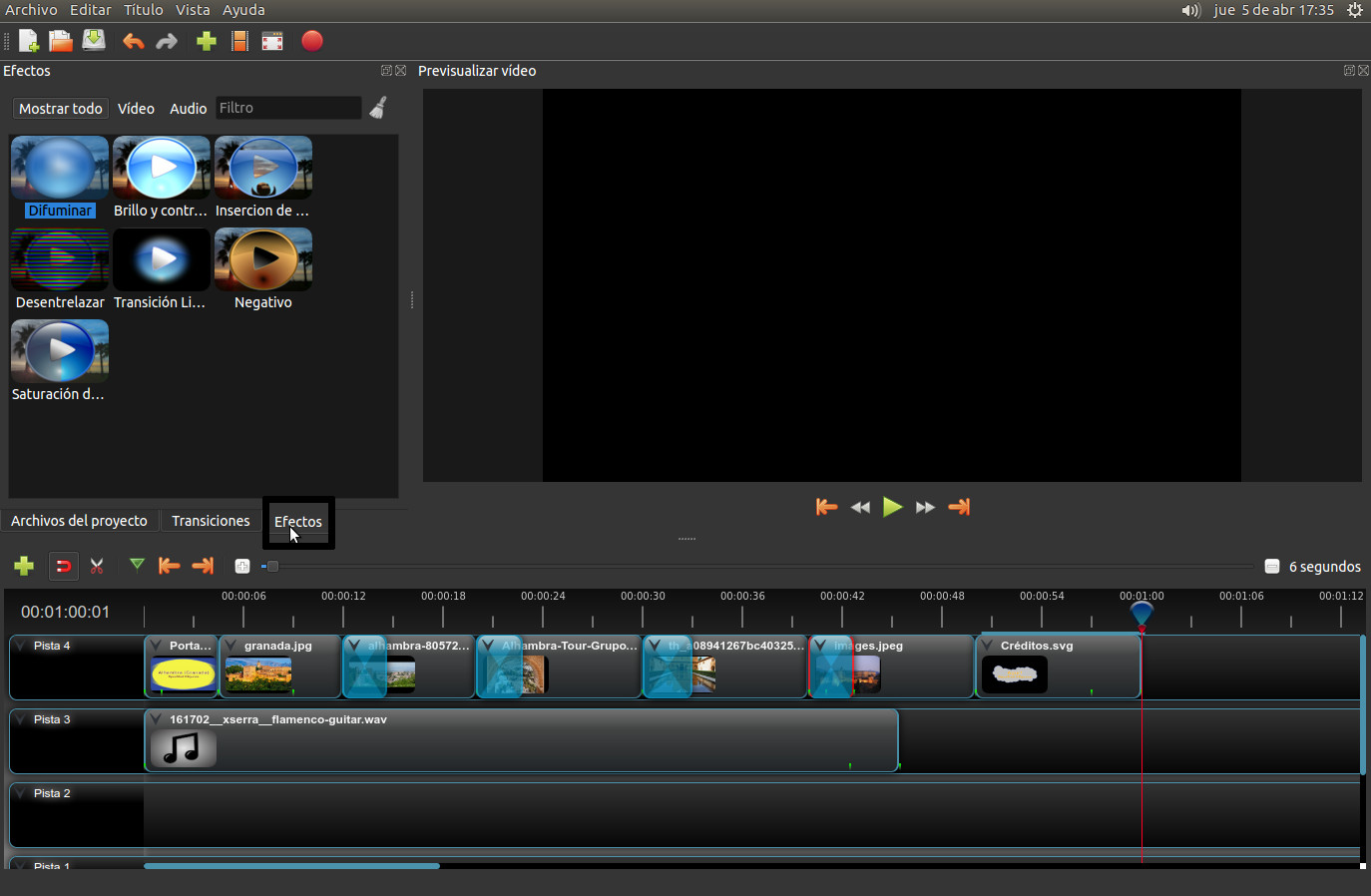Redo the last action

[167, 41]
